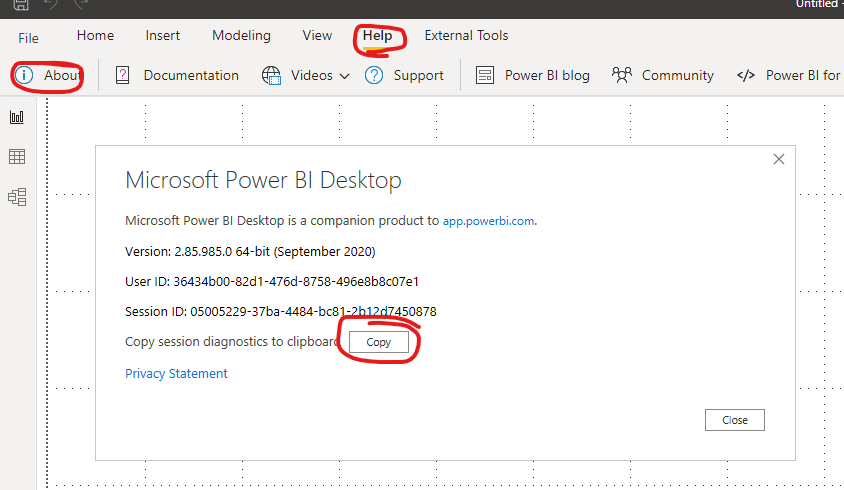This screenshot has width=844, height=490.
Task: Click the Save icon in title bar
Action: [x=20, y=5]
